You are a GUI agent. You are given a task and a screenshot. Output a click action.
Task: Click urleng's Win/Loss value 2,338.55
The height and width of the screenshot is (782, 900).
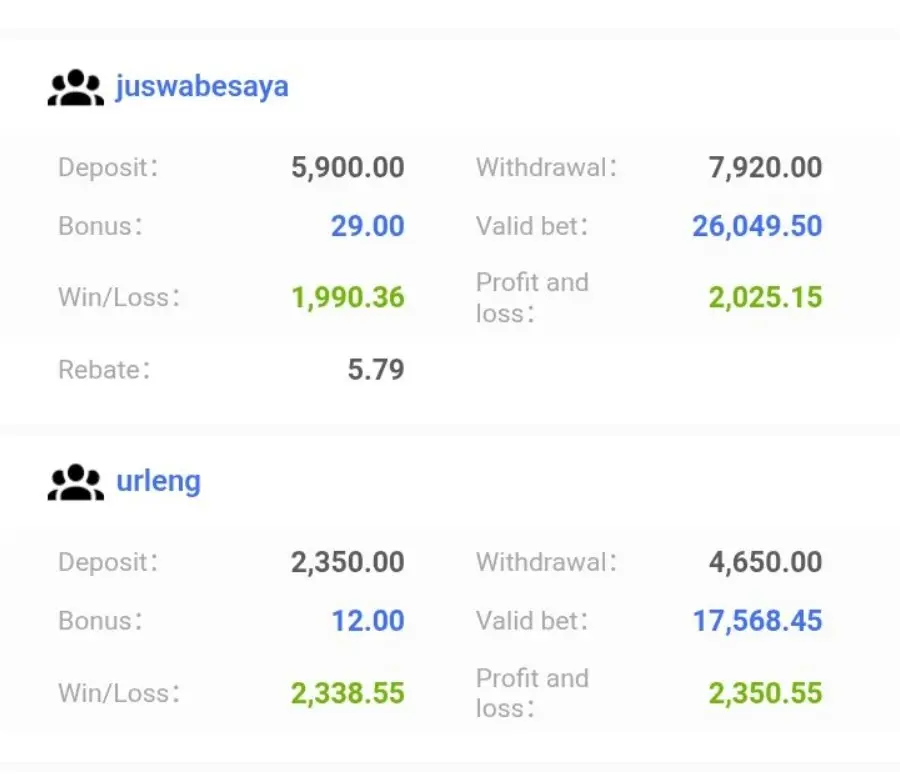pyautogui.click(x=348, y=694)
